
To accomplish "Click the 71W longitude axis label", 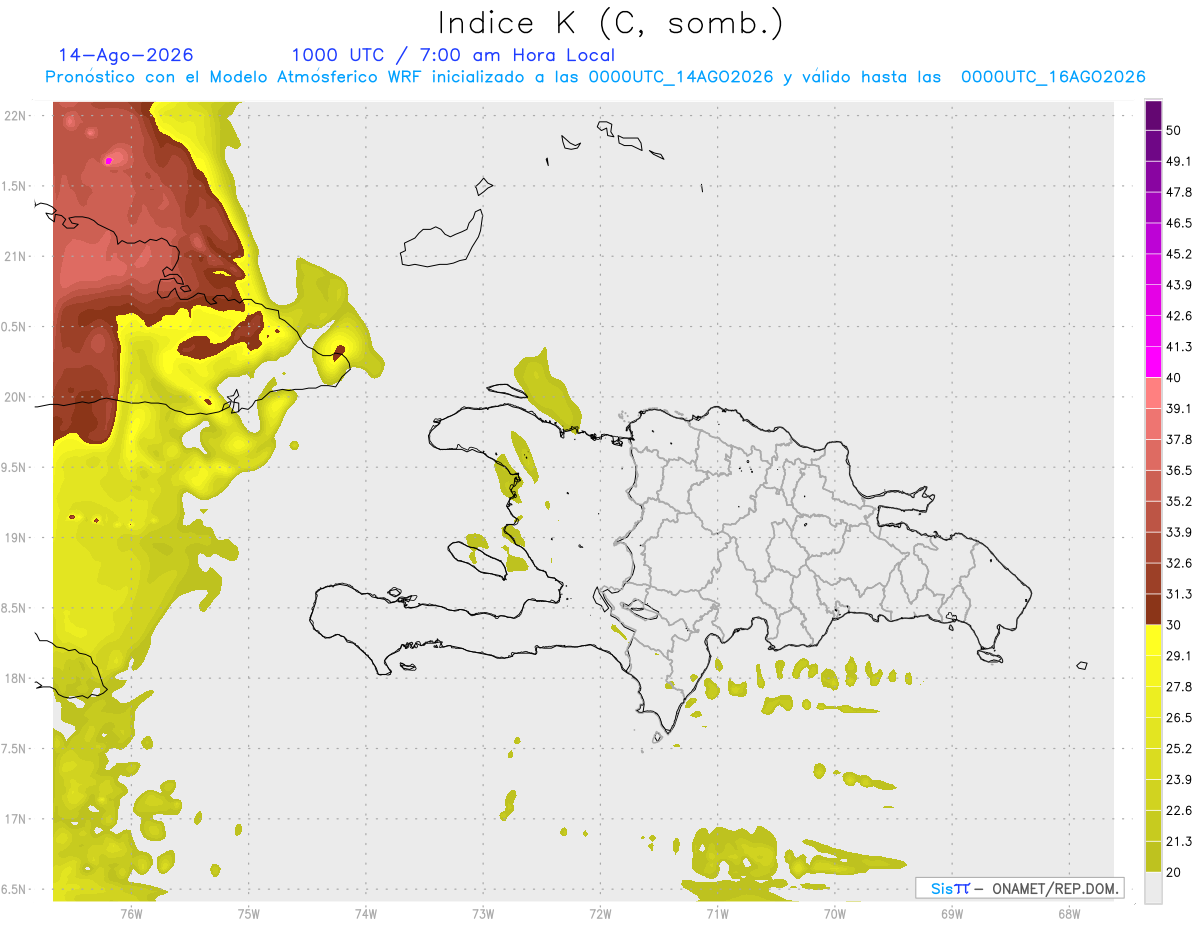I will point(717,913).
